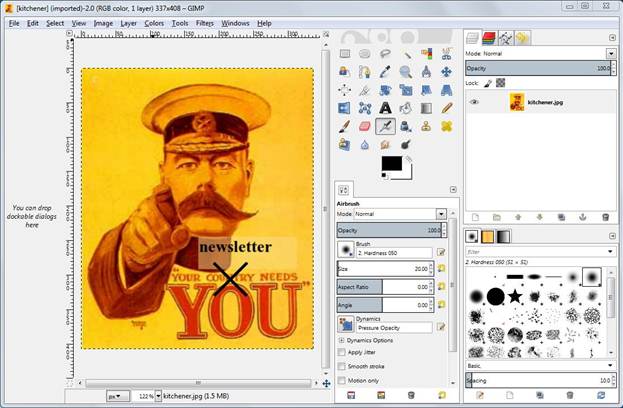The height and width of the screenshot is (408, 623).
Task: Hide the kitchener.jpg layer with eye icon
Action: click(x=474, y=102)
